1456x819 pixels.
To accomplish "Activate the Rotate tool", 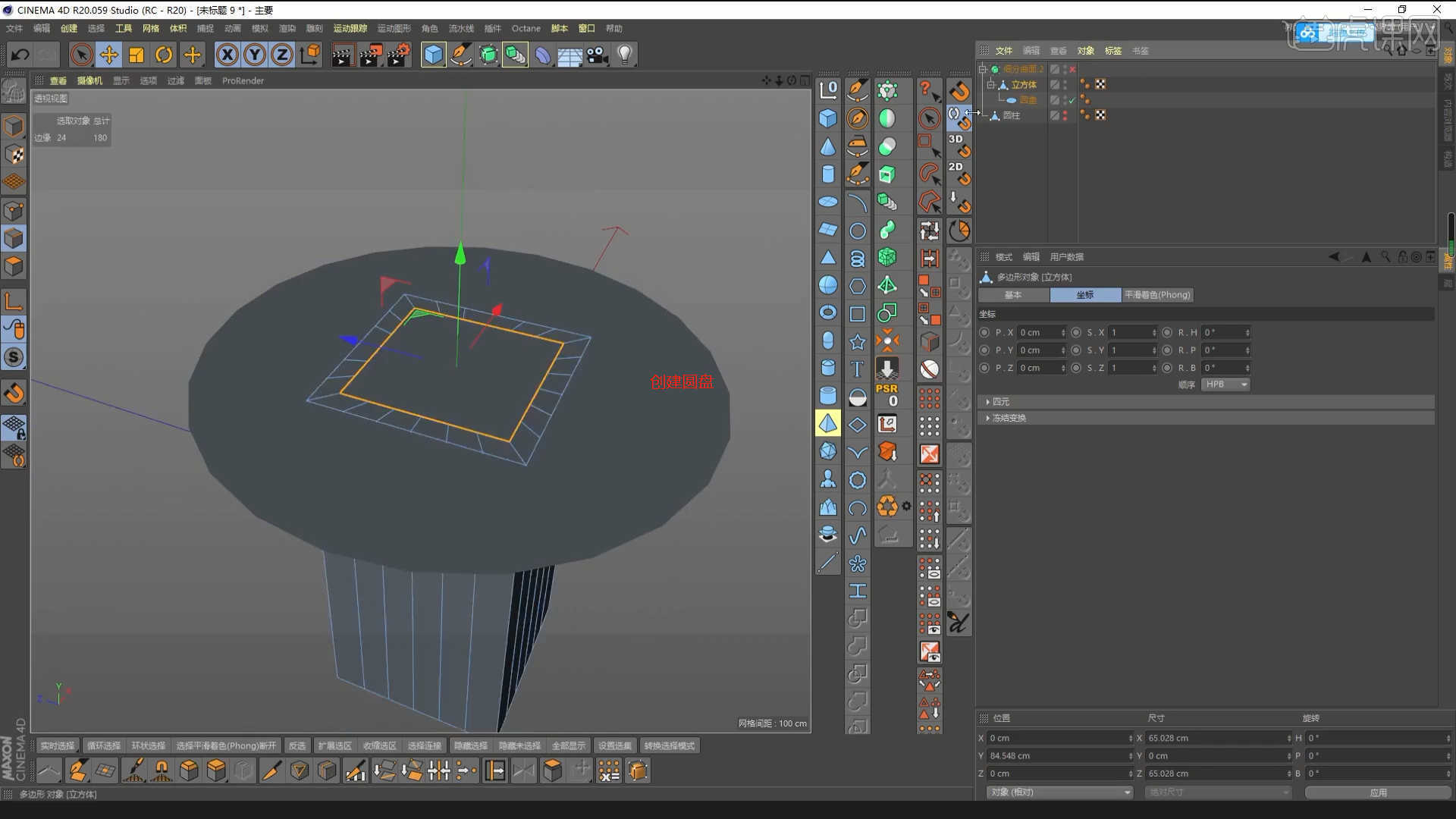I will [x=164, y=55].
